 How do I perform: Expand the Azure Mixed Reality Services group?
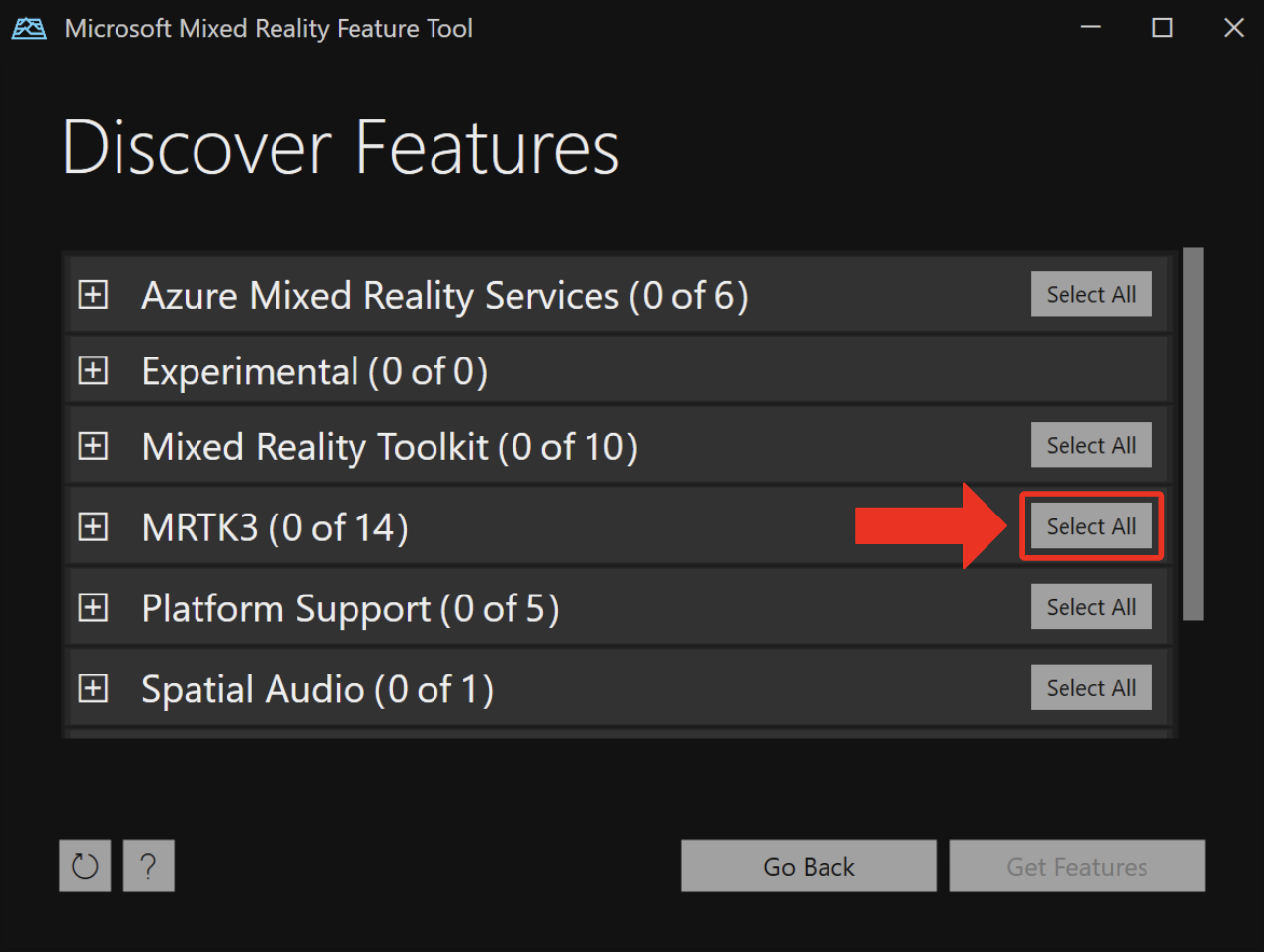[x=93, y=294]
